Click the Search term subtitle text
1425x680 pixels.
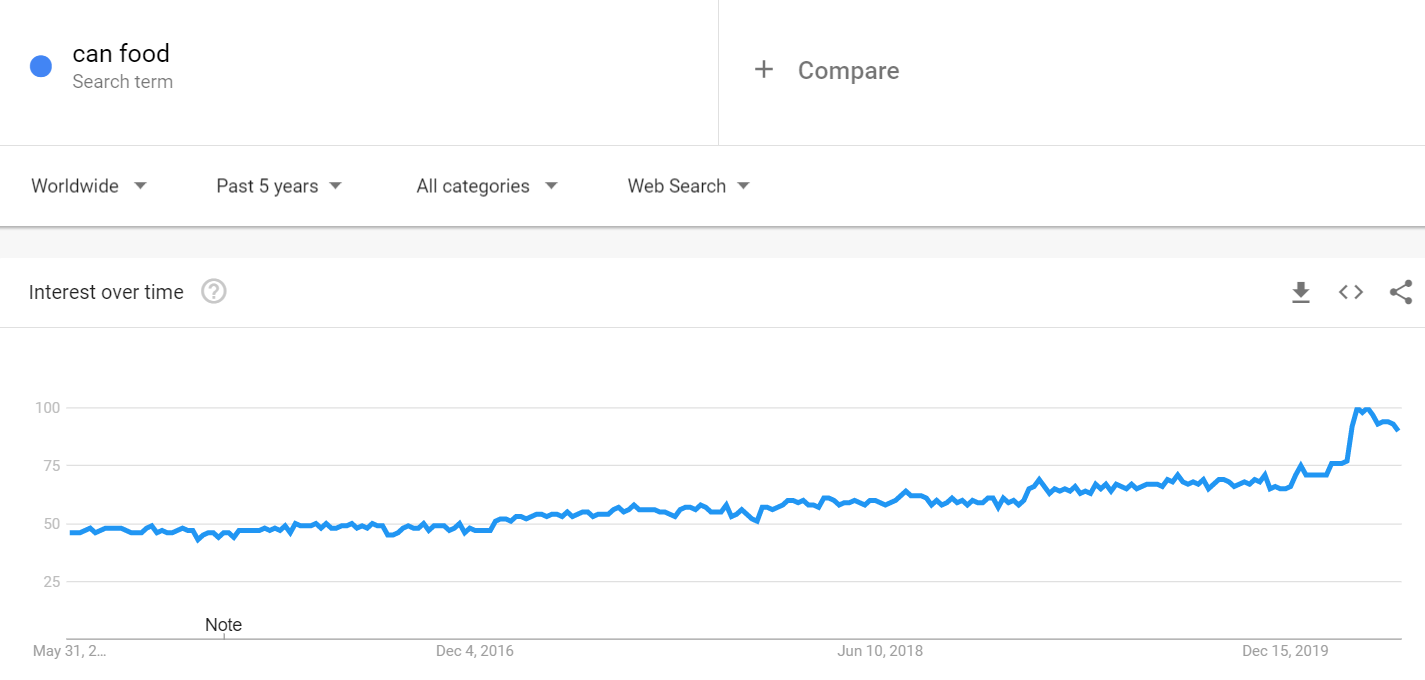[122, 82]
